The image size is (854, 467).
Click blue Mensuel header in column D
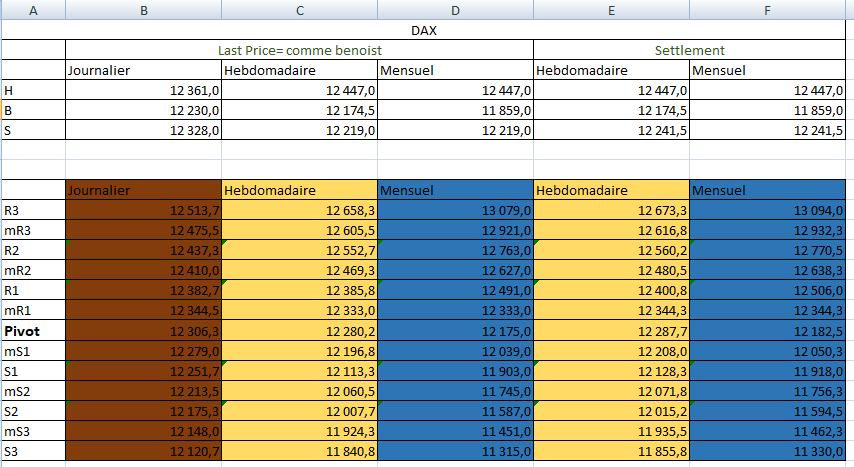tap(455, 190)
